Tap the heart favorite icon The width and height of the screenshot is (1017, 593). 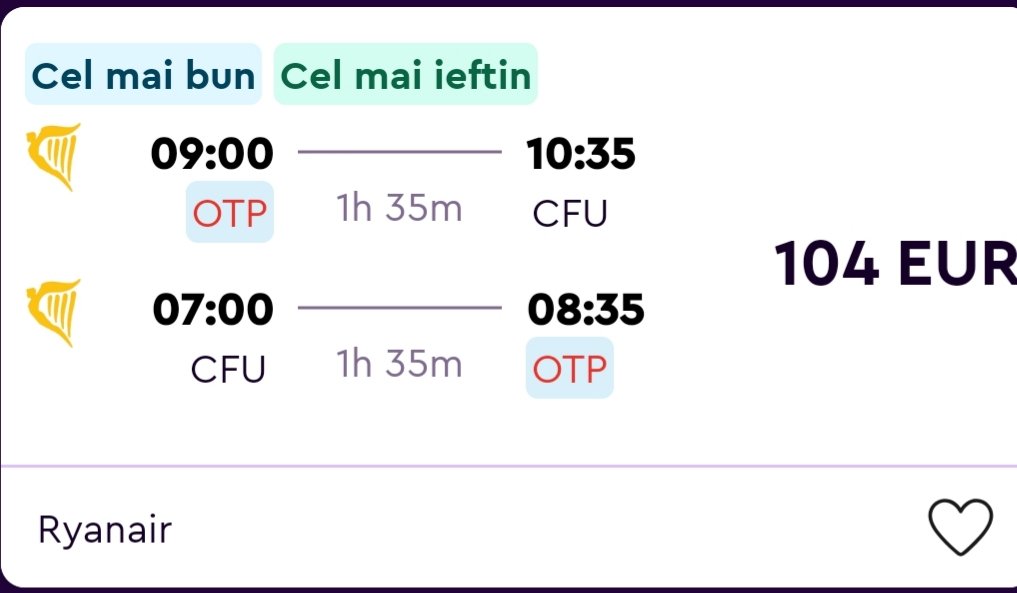click(960, 526)
